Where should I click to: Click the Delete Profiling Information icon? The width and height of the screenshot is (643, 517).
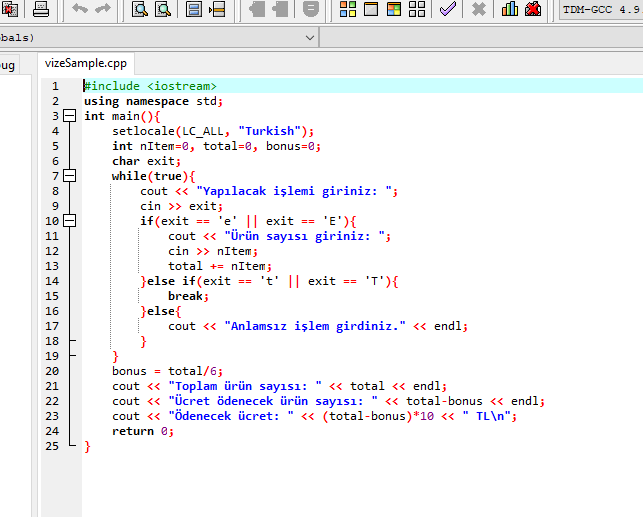click(x=533, y=10)
